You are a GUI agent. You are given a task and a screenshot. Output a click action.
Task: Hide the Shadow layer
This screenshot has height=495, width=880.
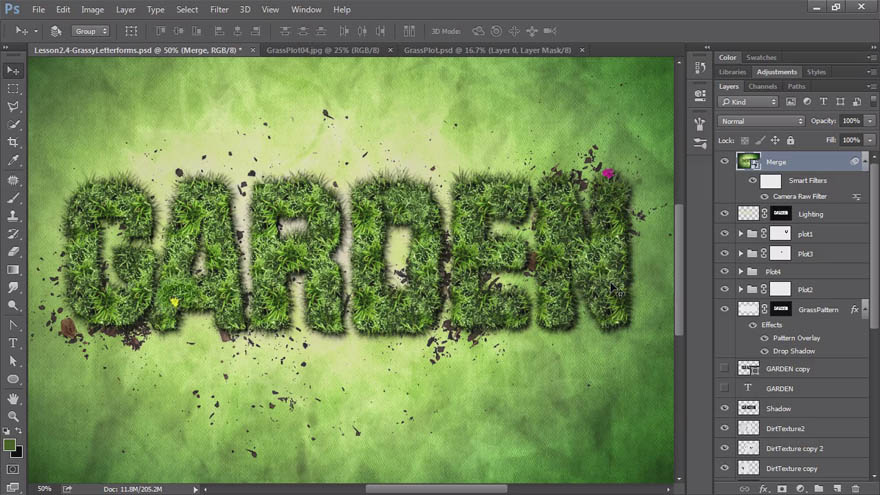(725, 408)
